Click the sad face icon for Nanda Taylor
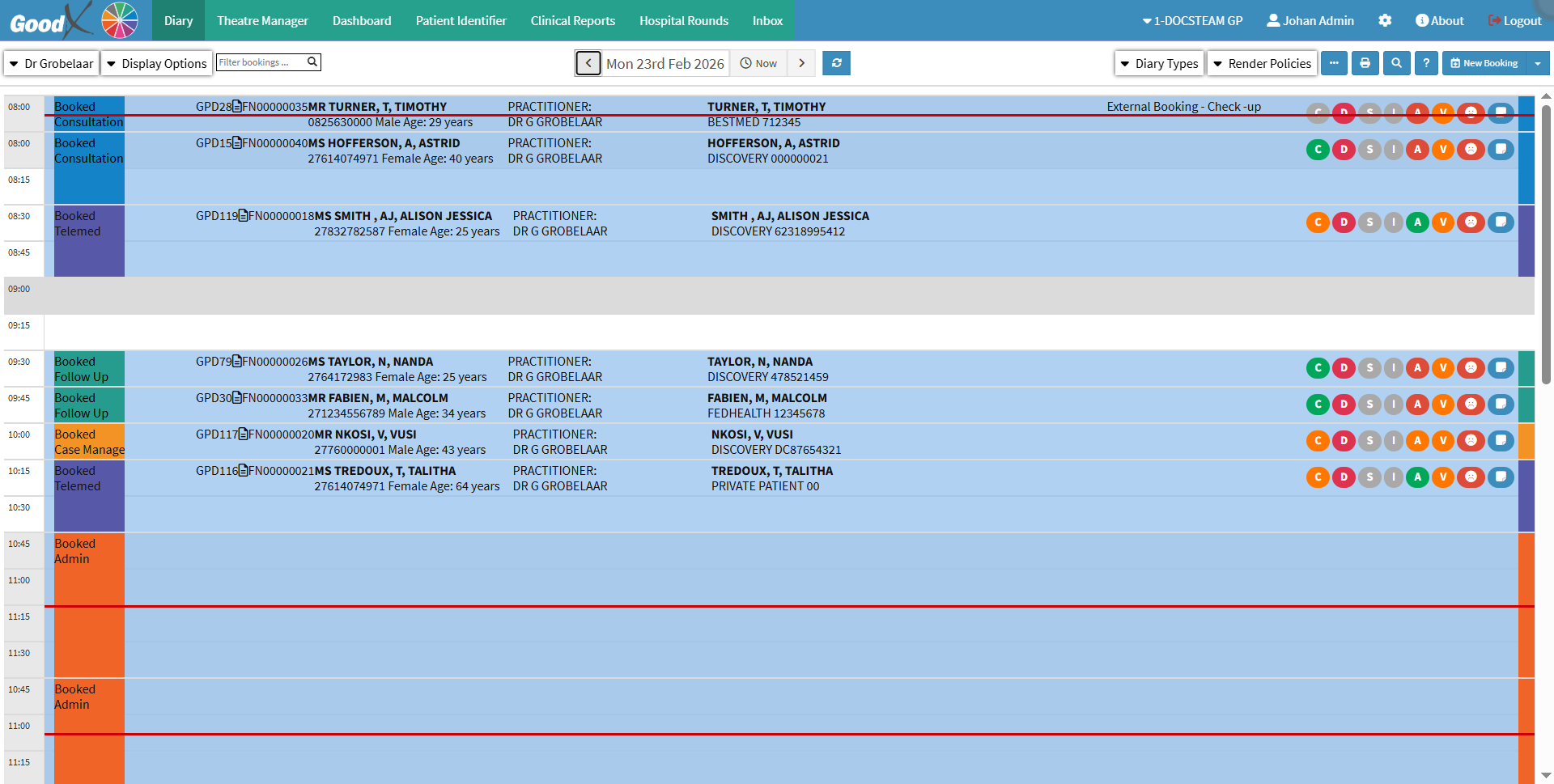This screenshot has width=1554, height=784. click(x=1471, y=368)
